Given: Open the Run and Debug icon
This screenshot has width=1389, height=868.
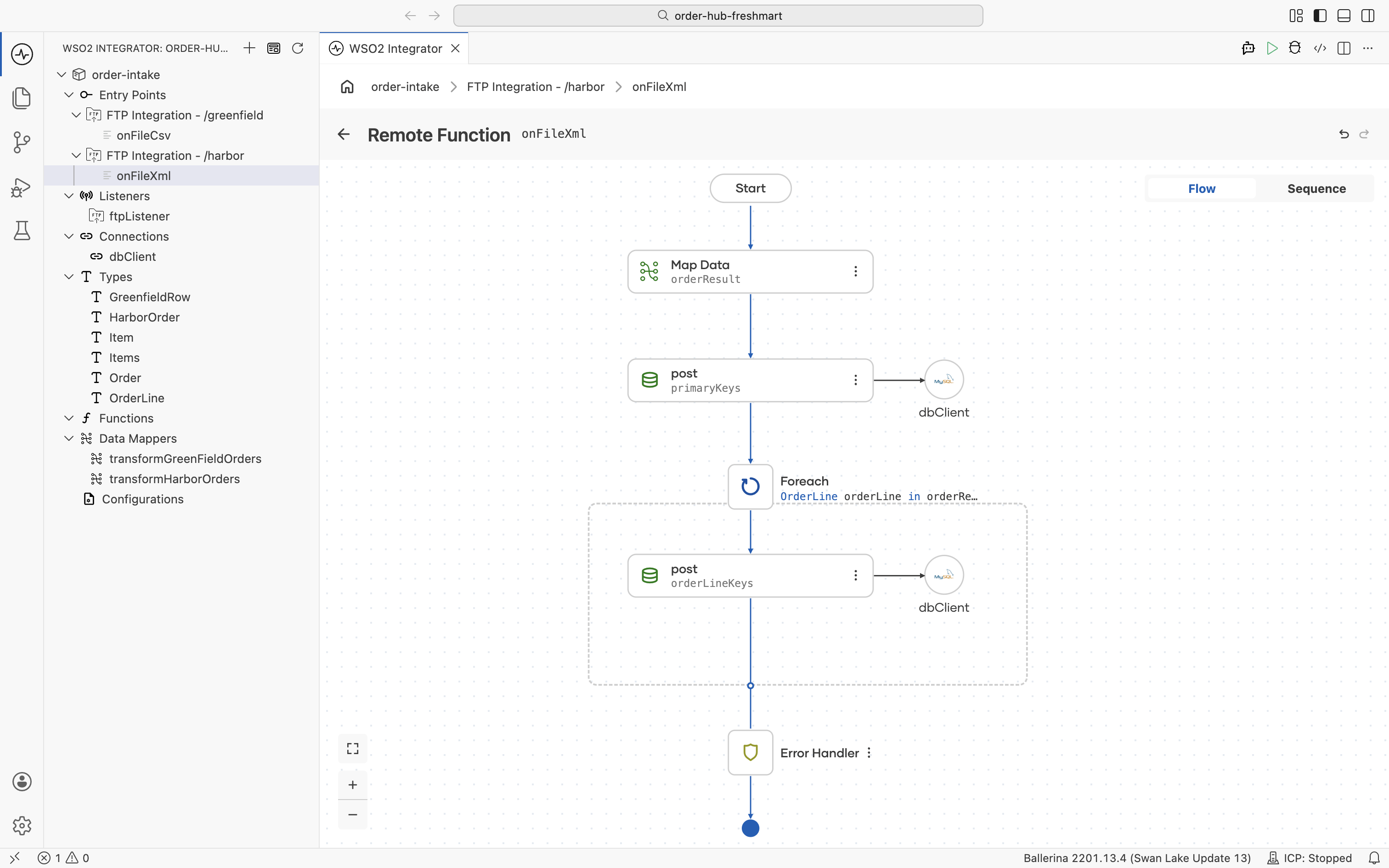Looking at the screenshot, I should click(22, 187).
